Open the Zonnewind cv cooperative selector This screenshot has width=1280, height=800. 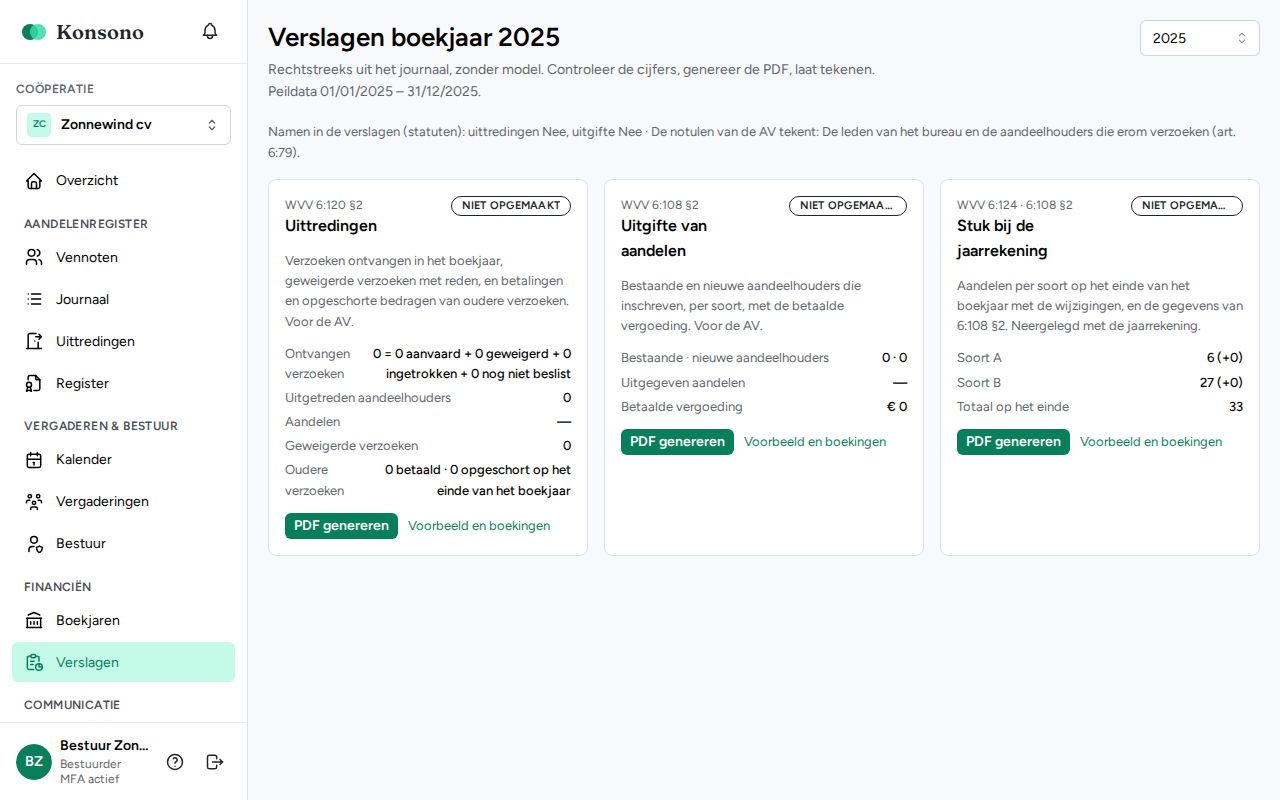pyautogui.click(x=123, y=125)
